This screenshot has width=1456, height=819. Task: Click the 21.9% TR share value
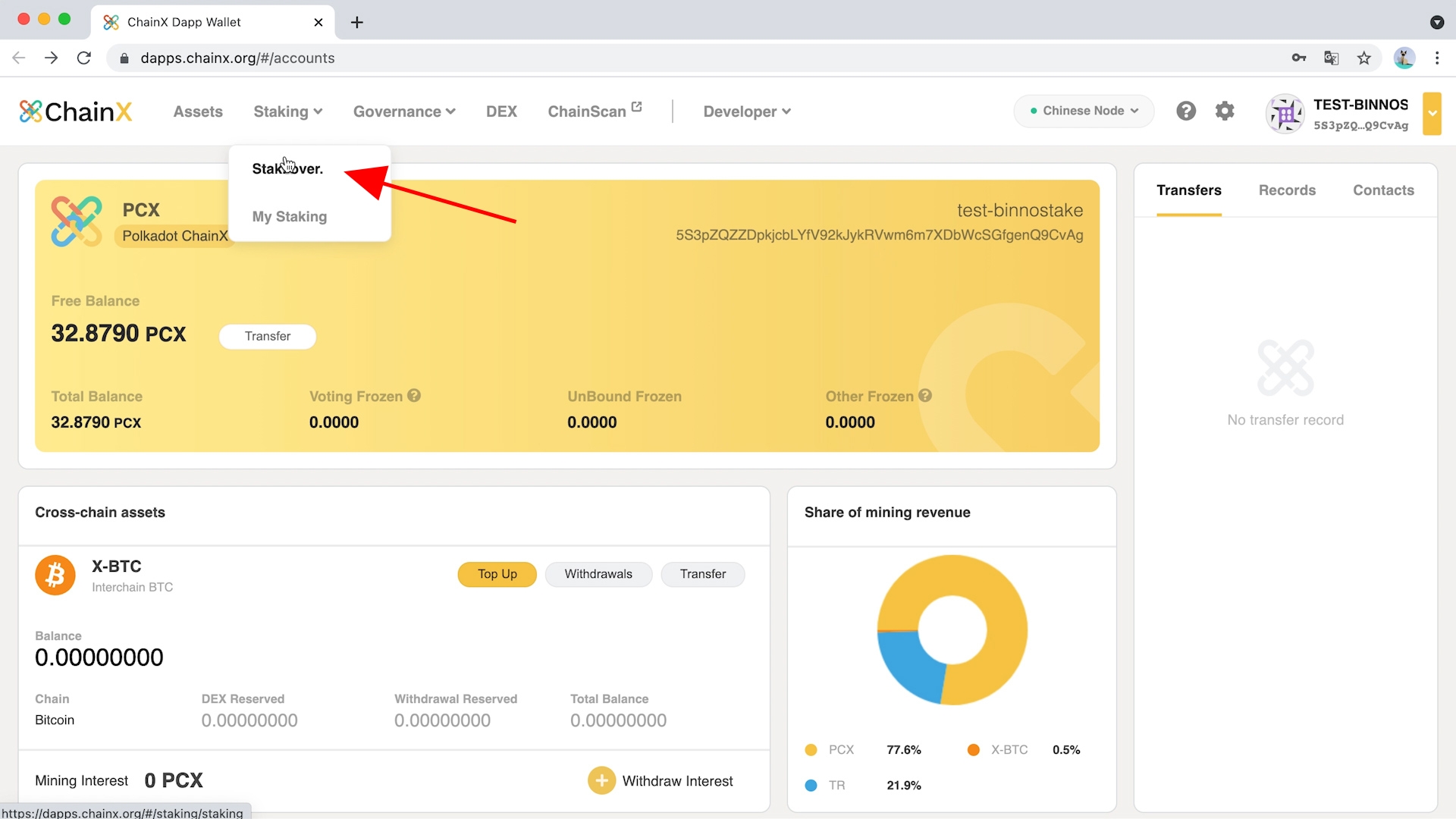[904, 786]
